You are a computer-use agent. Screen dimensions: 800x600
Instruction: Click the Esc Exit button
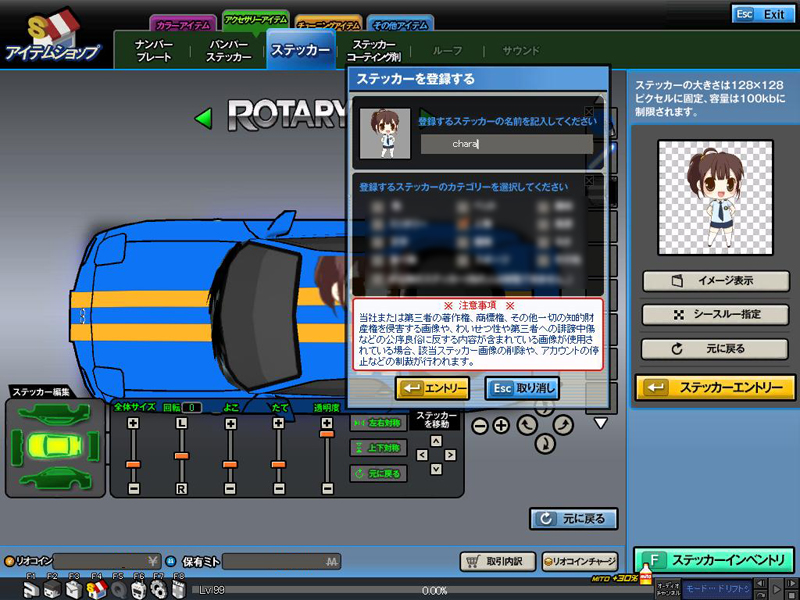[762, 14]
